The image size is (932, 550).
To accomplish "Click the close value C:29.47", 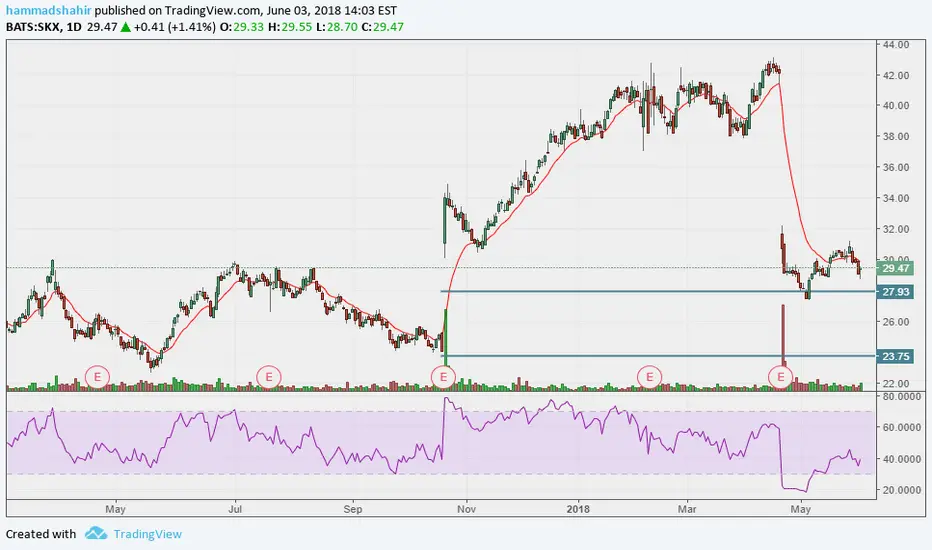I will [383, 27].
